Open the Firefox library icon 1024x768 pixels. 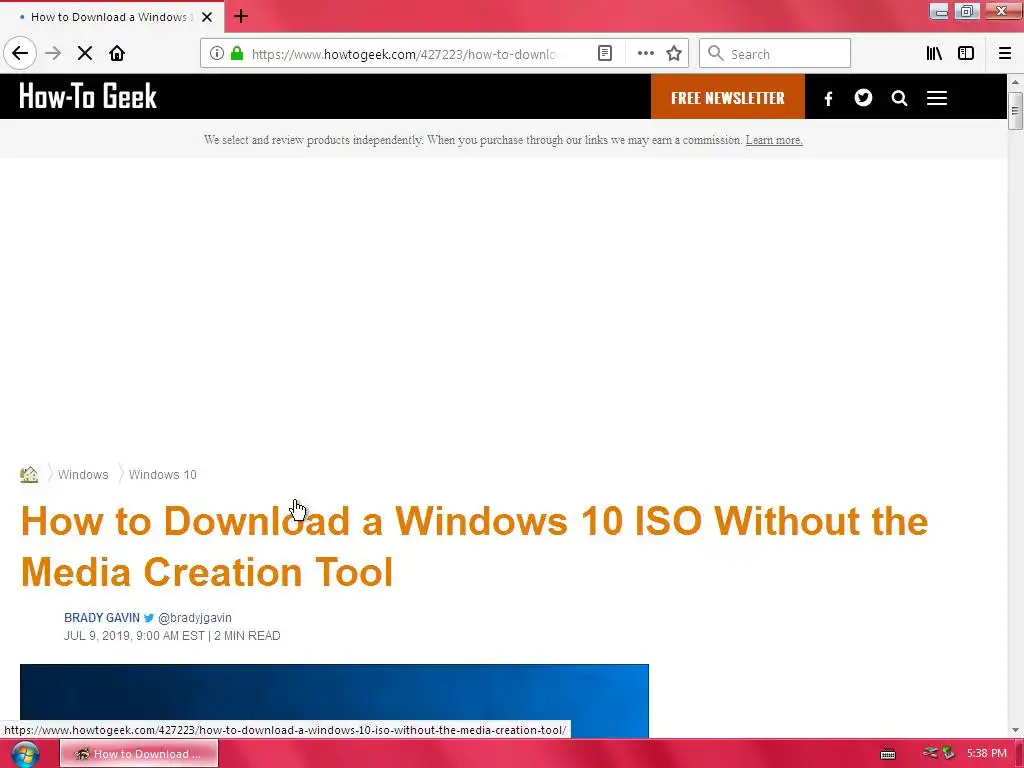(934, 54)
